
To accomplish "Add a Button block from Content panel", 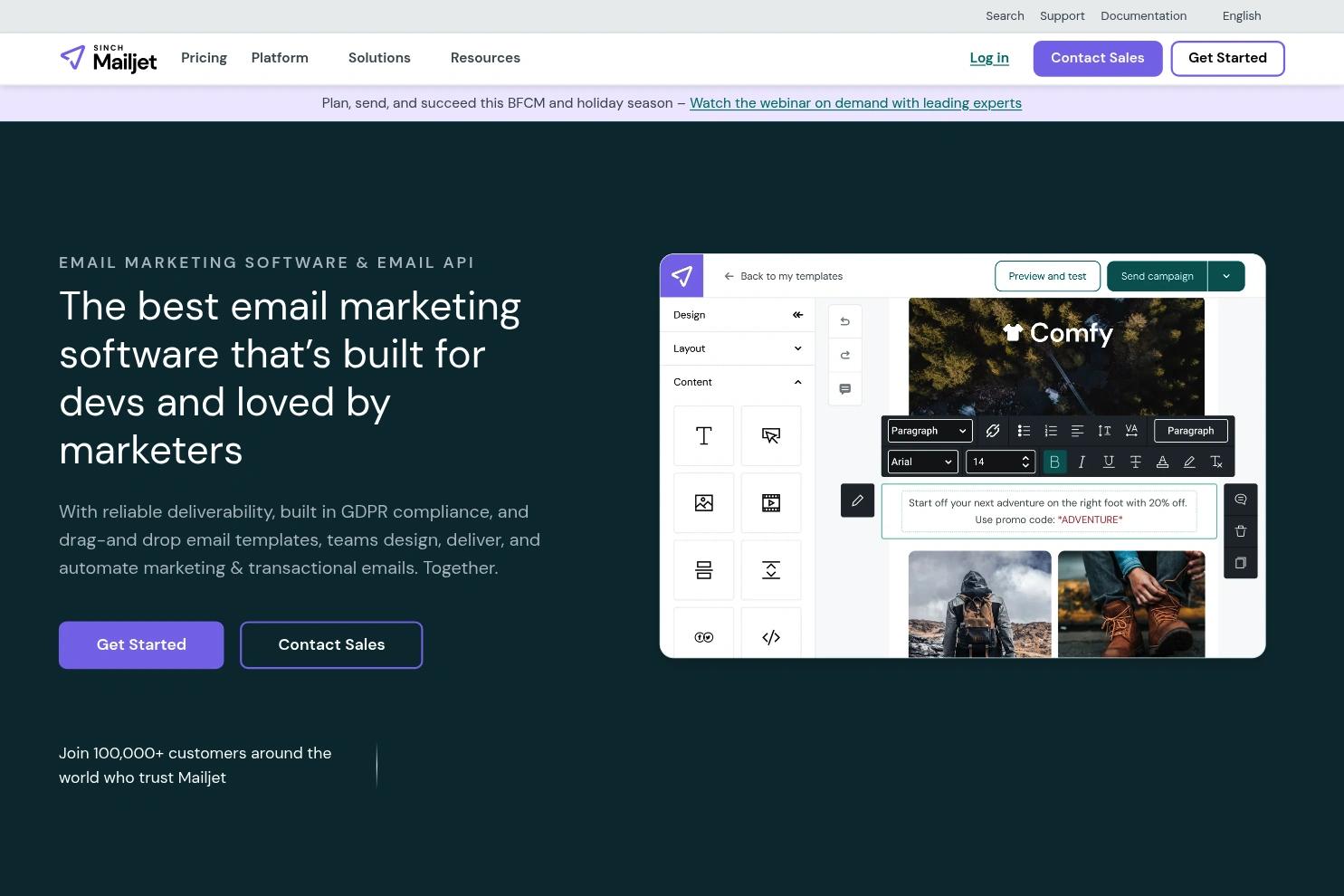I will tap(770, 435).
